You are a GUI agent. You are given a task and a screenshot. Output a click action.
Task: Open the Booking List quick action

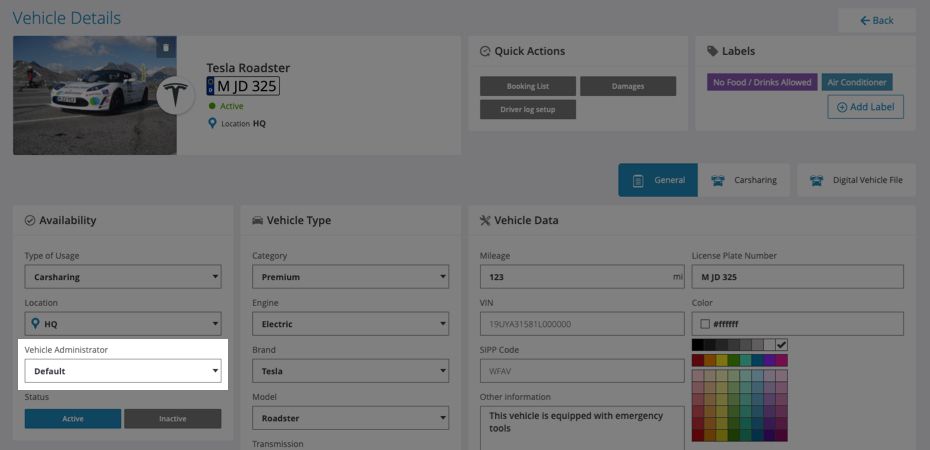(x=528, y=86)
